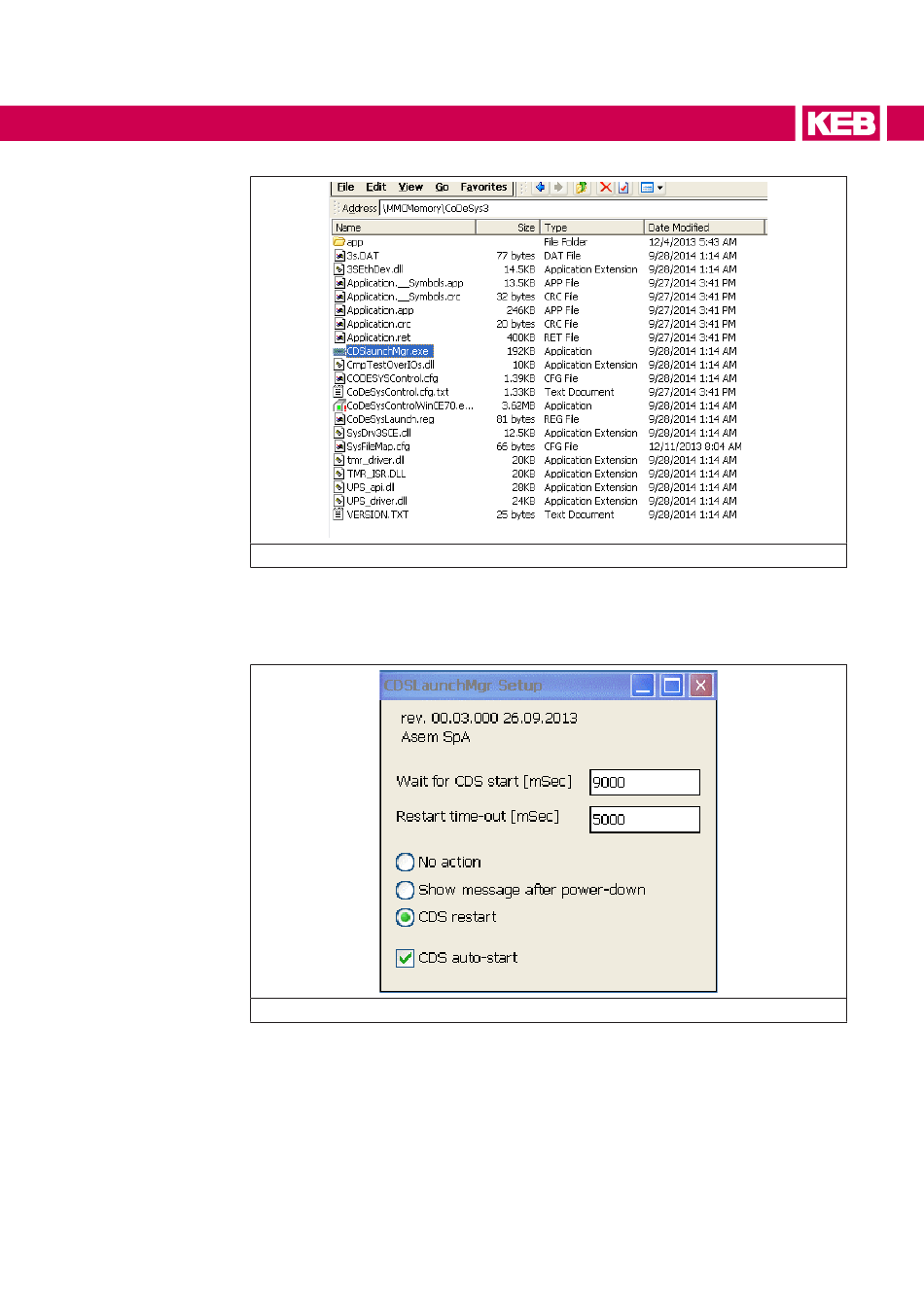Click the Forward arrow icon
Viewport: 924px width, 1307px height.
pyautogui.click(x=558, y=188)
